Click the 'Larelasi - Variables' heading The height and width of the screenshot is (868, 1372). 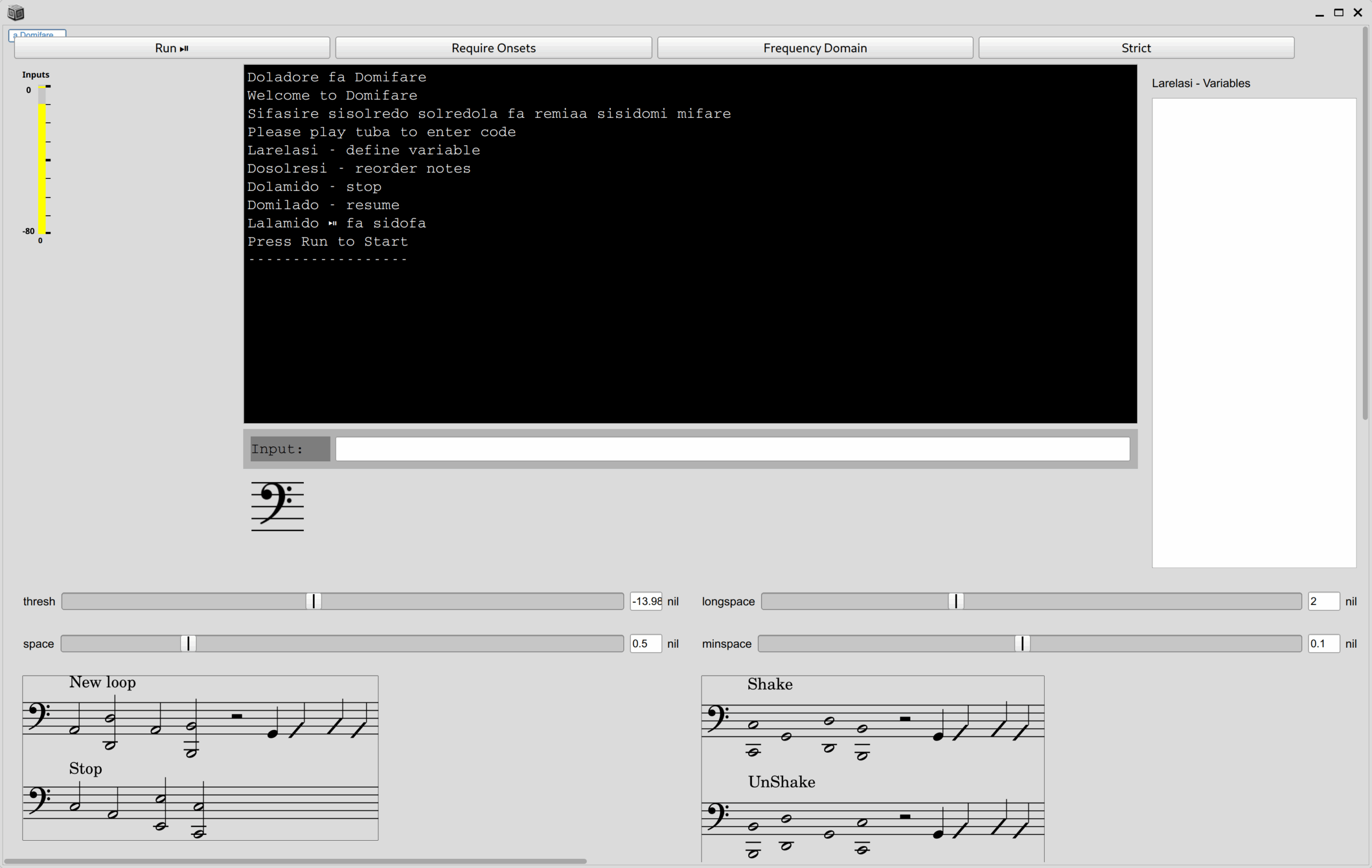click(1200, 83)
